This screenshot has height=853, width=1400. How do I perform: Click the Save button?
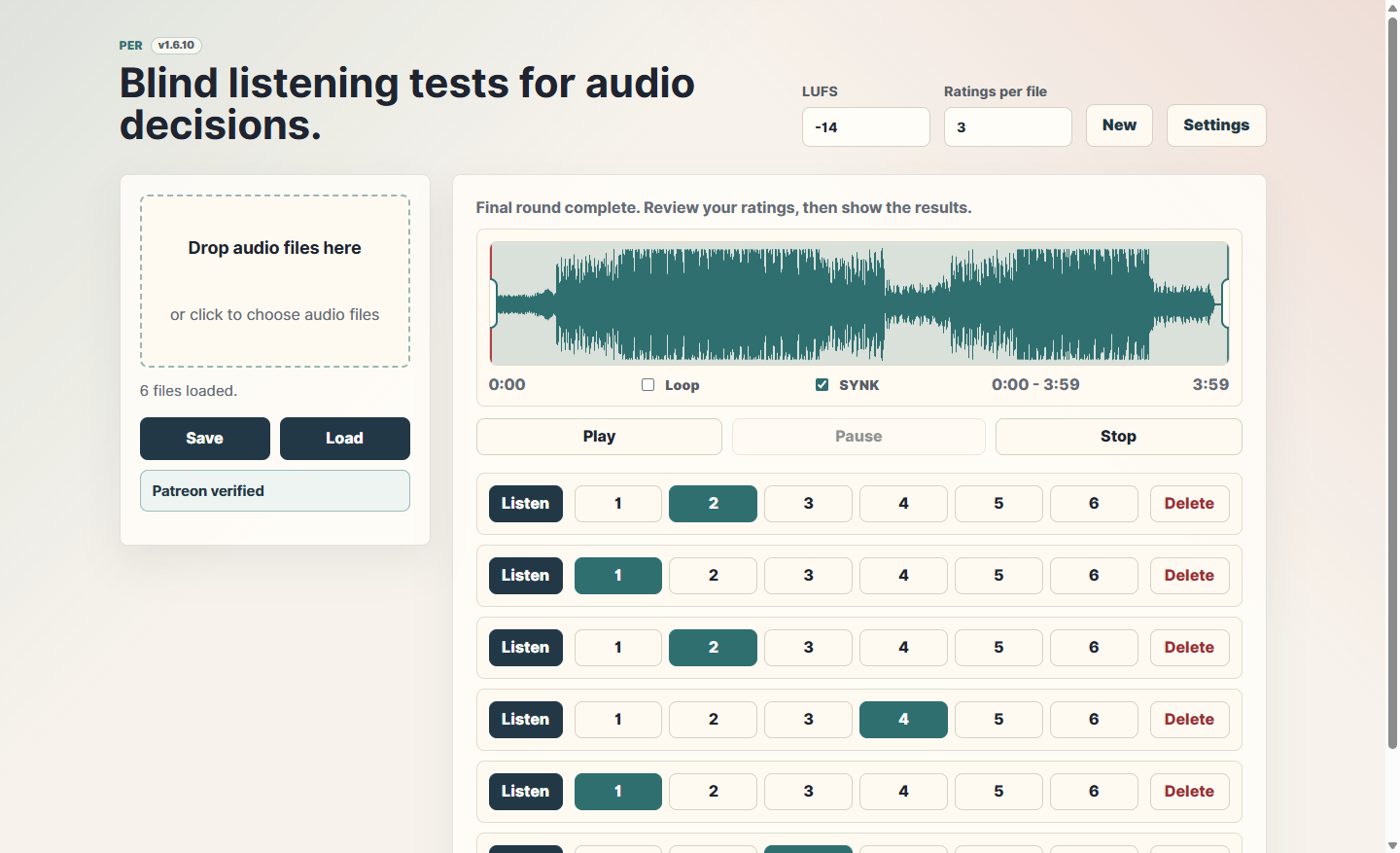pyautogui.click(x=205, y=439)
